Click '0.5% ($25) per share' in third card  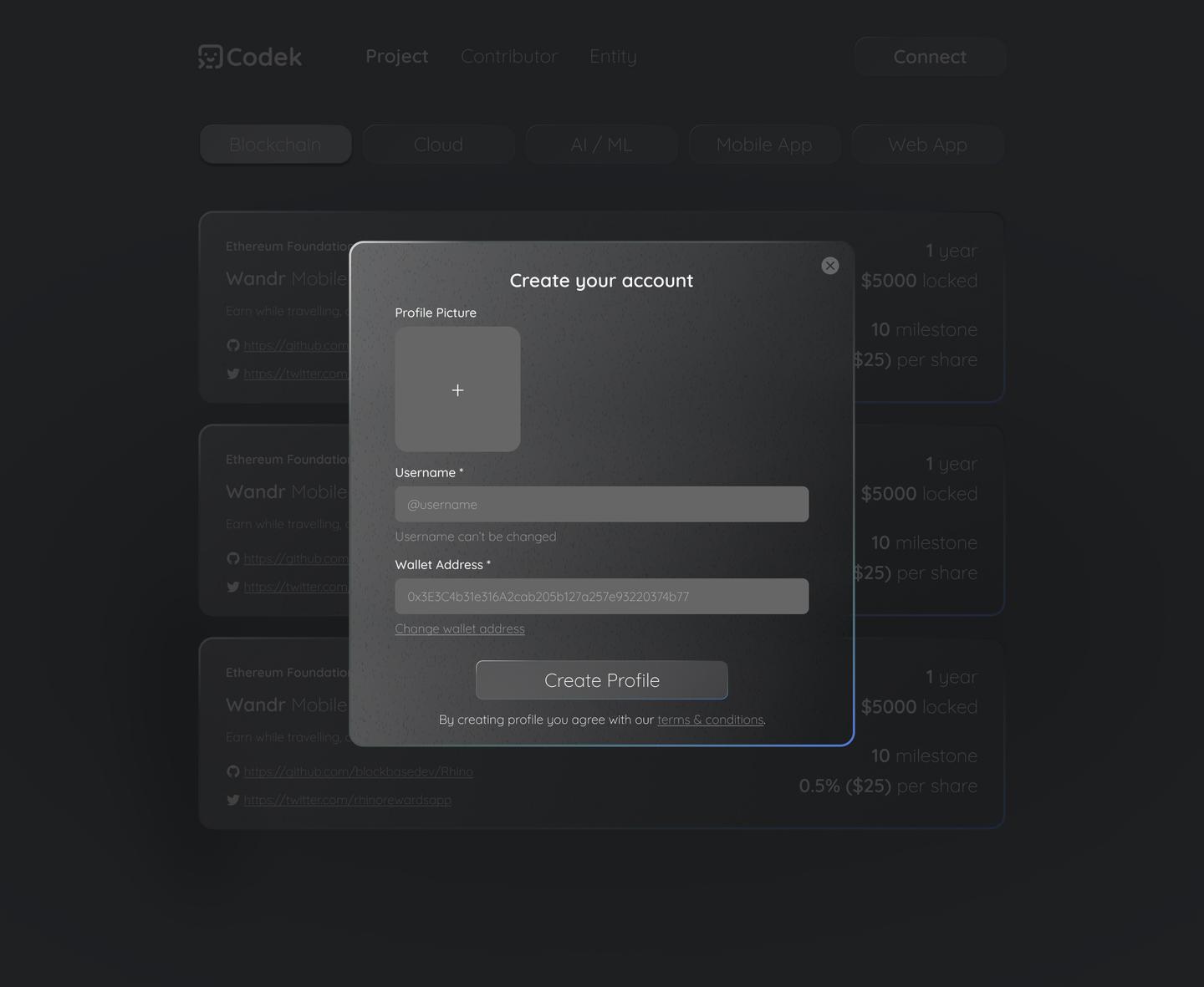[x=888, y=786]
